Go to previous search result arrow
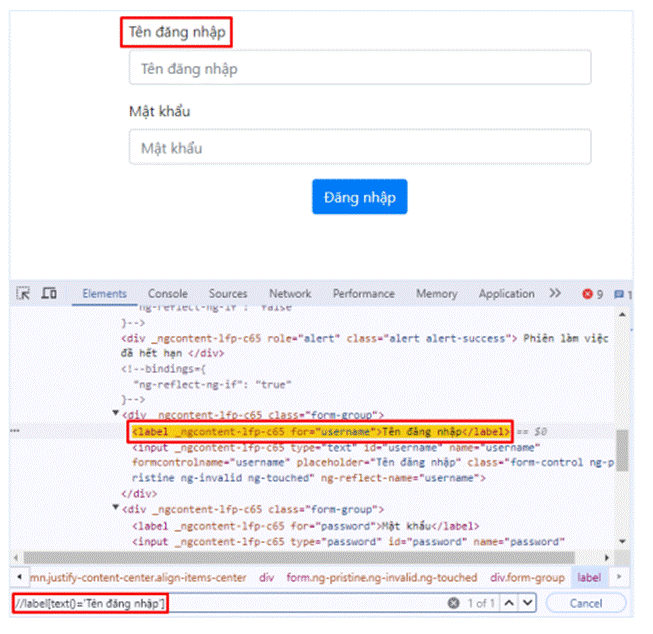653x634 pixels. pos(510,604)
